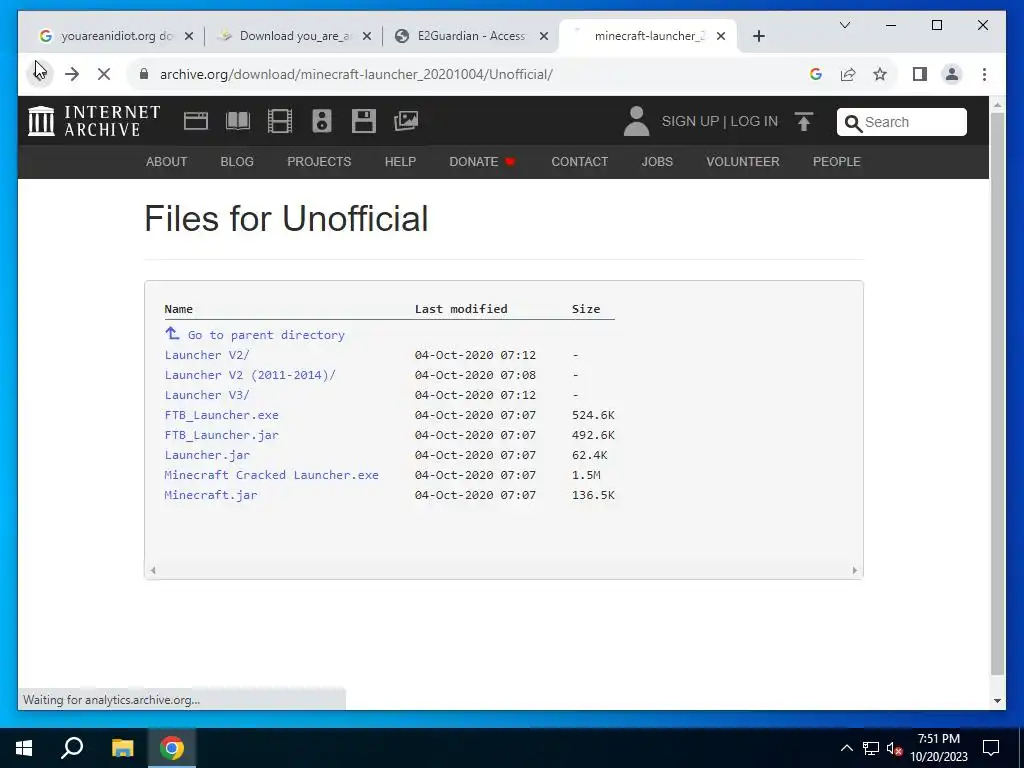1024x768 pixels.
Task: Click the user avatar icon beside Sign Up
Action: pos(636,121)
